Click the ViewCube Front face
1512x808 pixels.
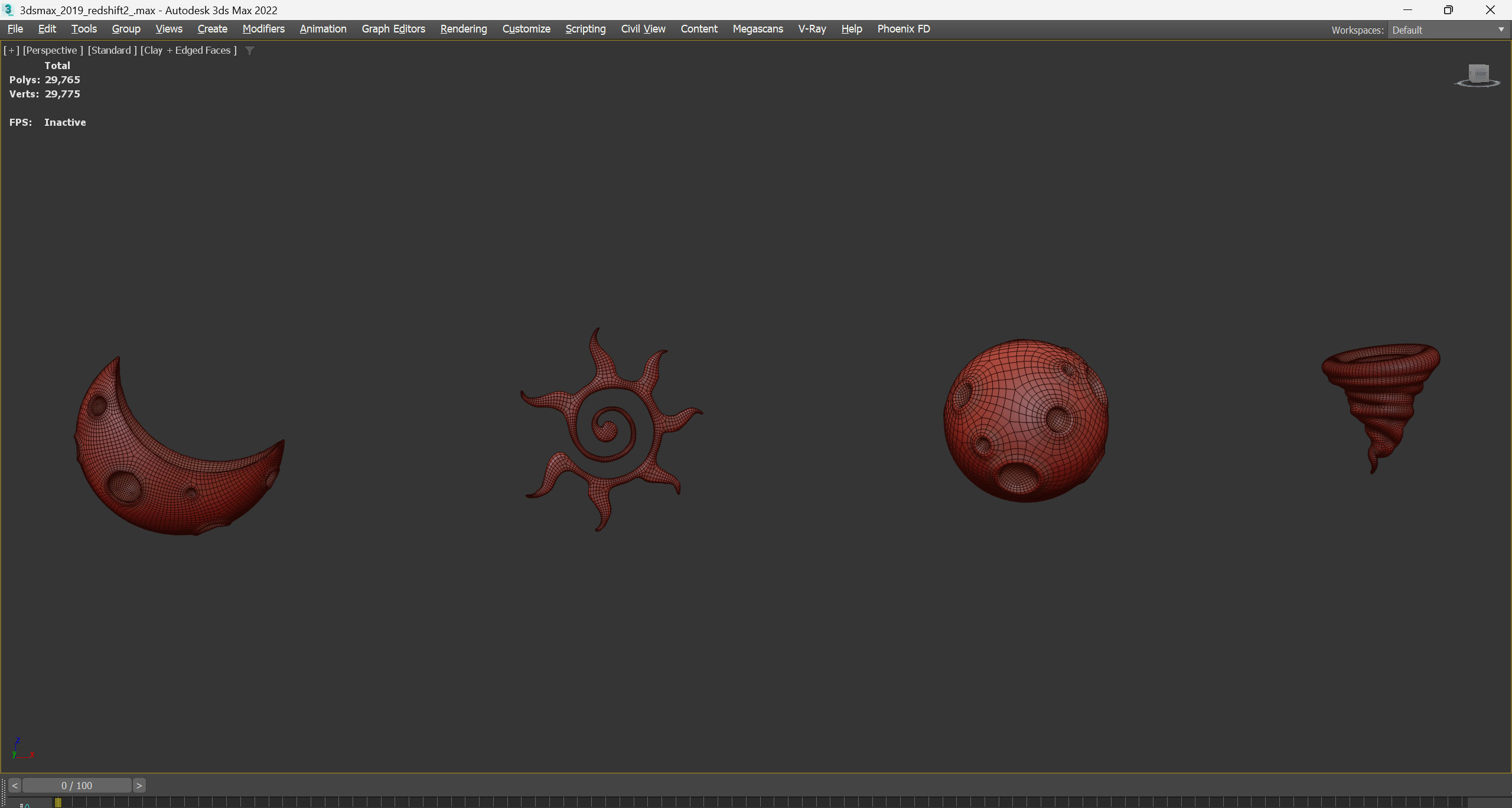click(1478, 74)
